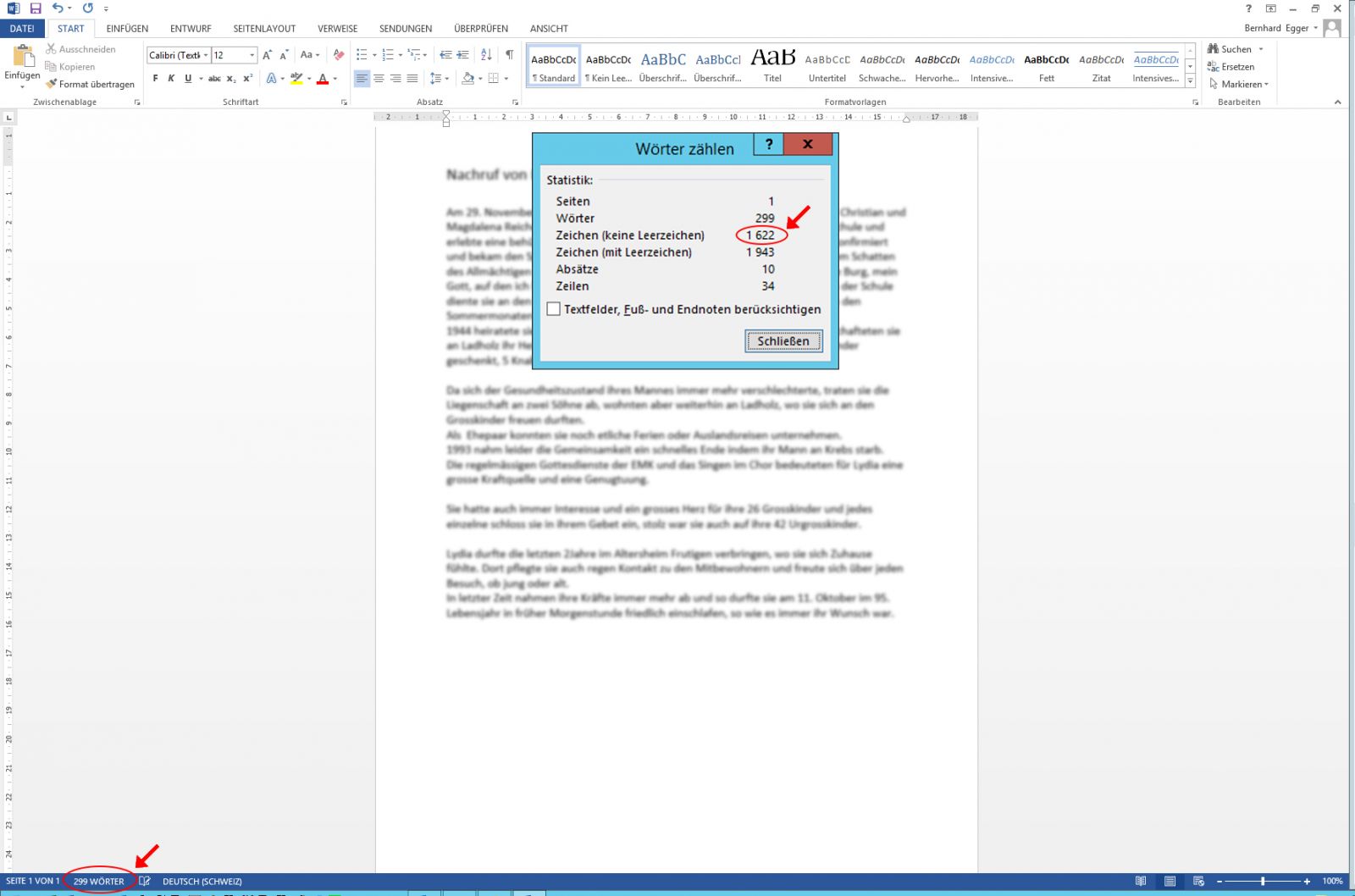
Task: Adjust the zoom slider
Action: click(x=1263, y=881)
